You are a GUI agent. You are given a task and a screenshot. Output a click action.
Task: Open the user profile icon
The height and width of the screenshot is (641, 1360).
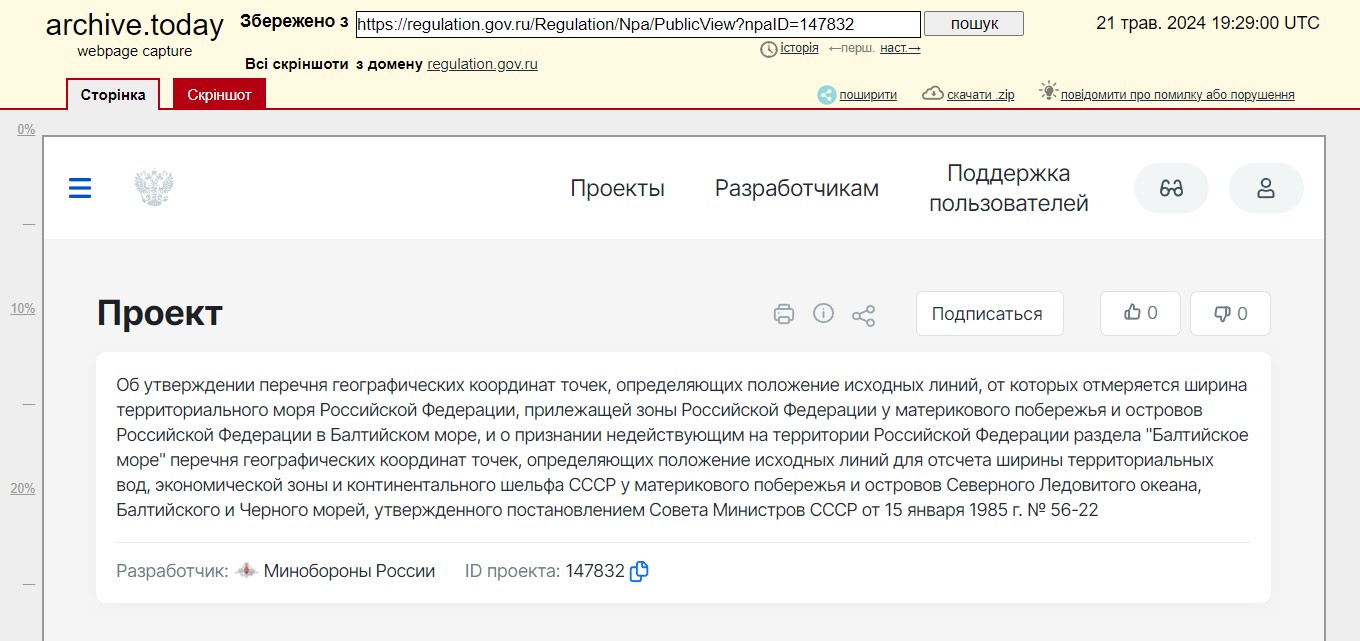1266,188
